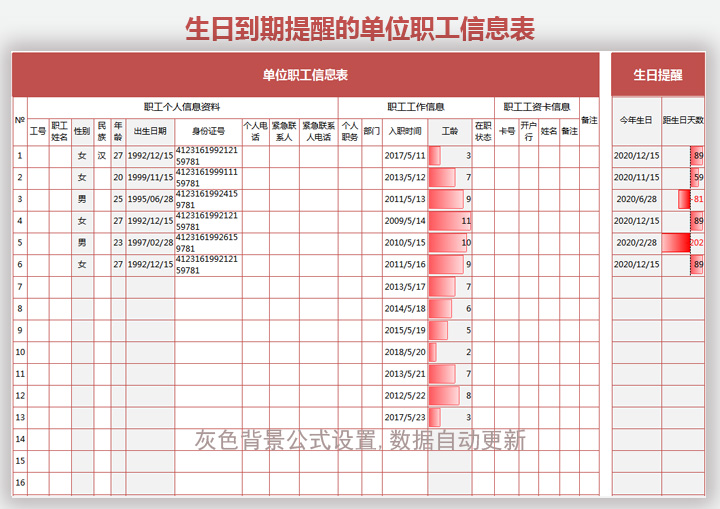Select the 单位职工信息表 red banner header
This screenshot has width=720, height=509.
[x=305, y=74]
